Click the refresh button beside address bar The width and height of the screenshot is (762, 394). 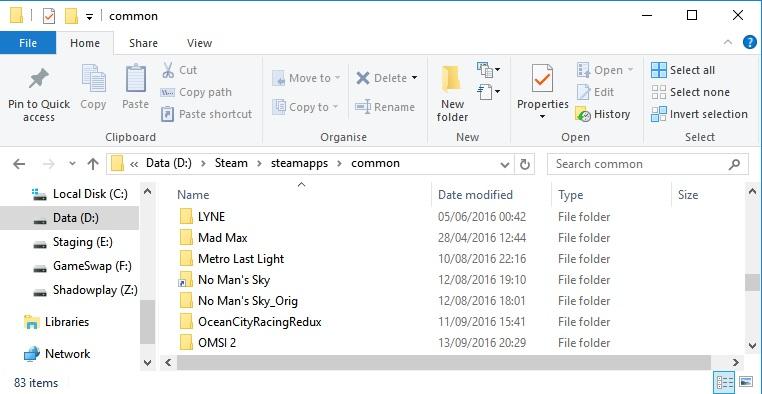(525, 164)
